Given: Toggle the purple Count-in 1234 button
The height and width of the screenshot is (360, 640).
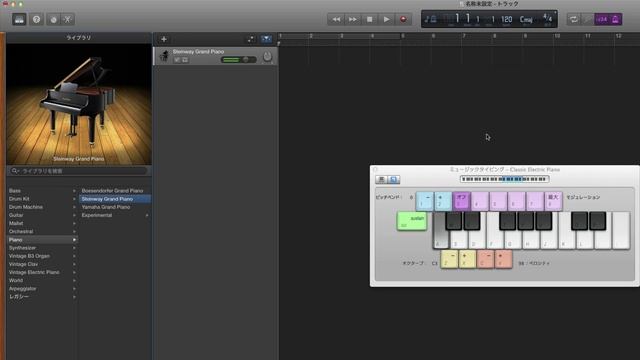Looking at the screenshot, I should [602, 19].
